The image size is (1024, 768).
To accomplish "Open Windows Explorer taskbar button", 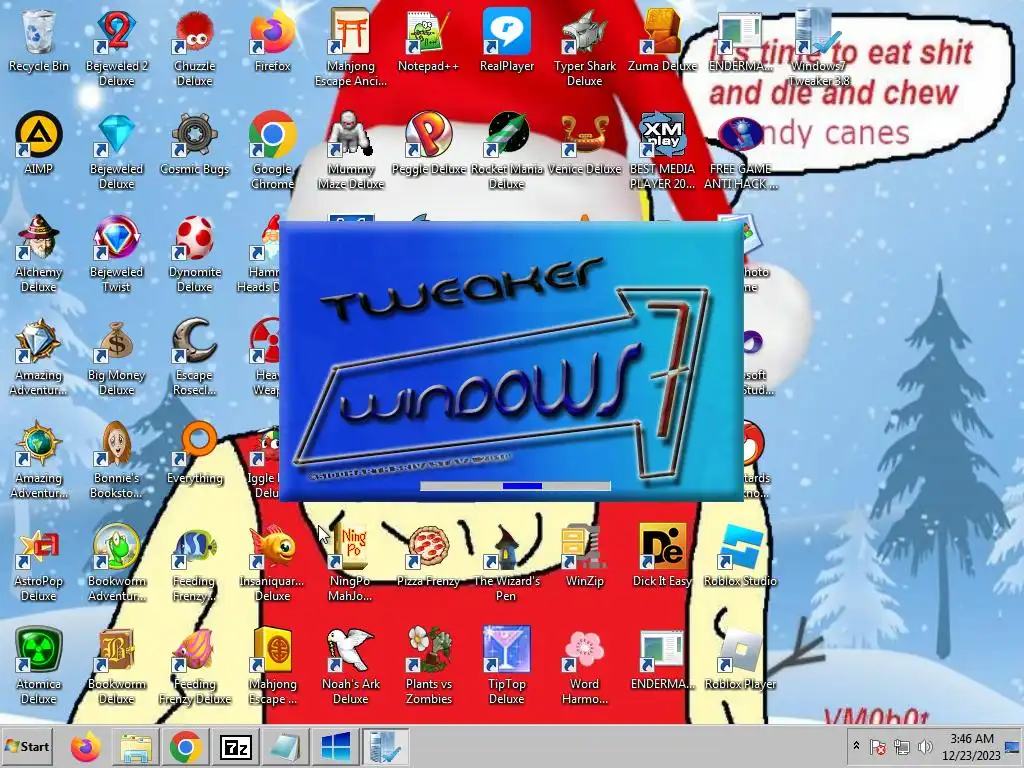I will click(136, 746).
